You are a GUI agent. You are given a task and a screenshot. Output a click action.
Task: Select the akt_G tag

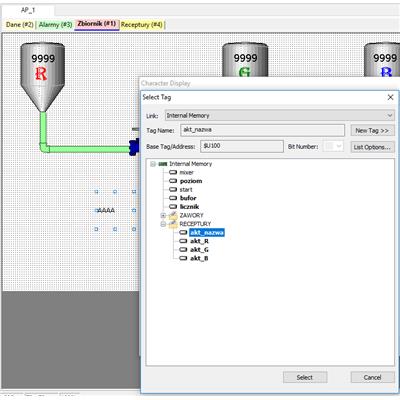pyautogui.click(x=199, y=250)
